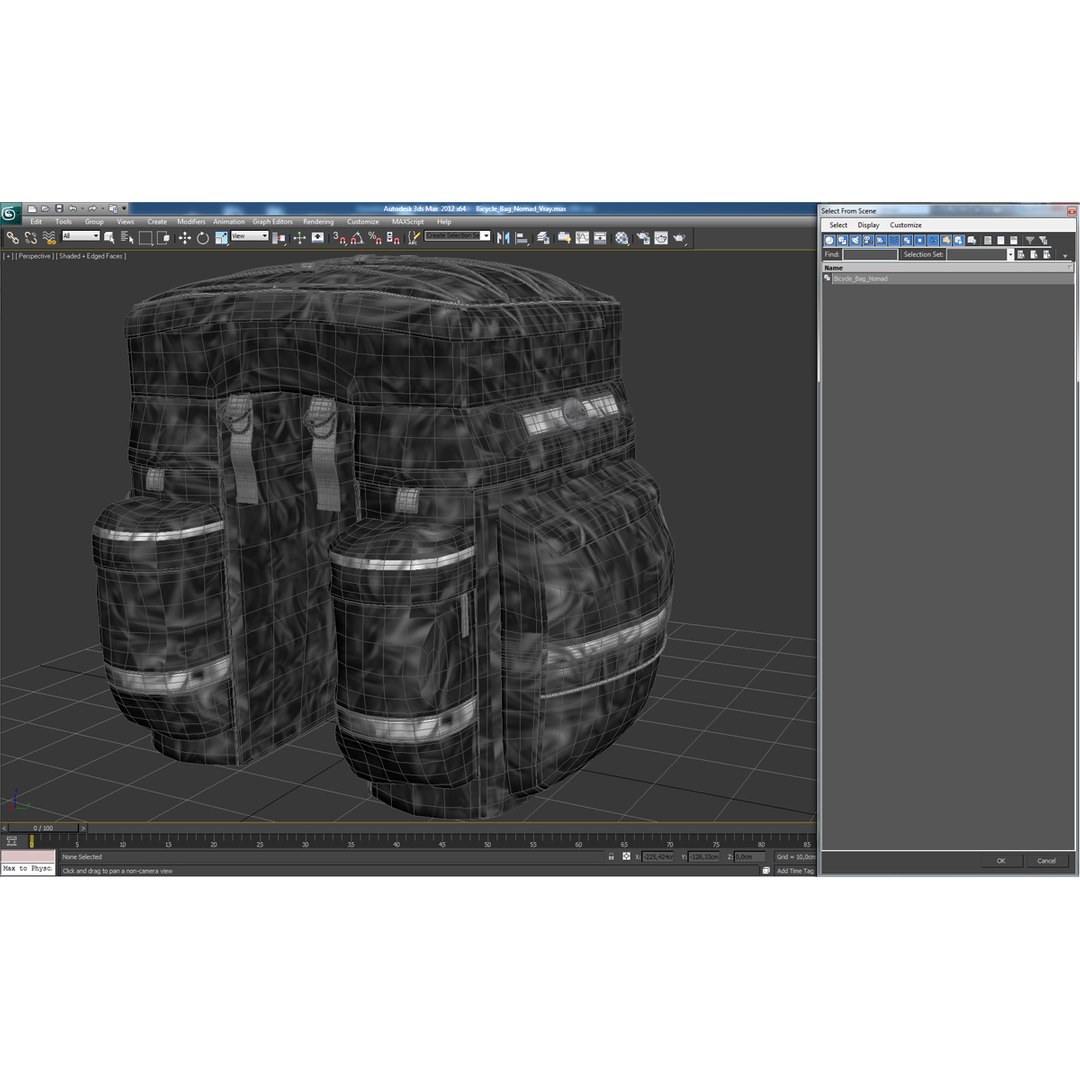Activate the Select and Rotate tool
1080x1080 pixels.
click(202, 238)
